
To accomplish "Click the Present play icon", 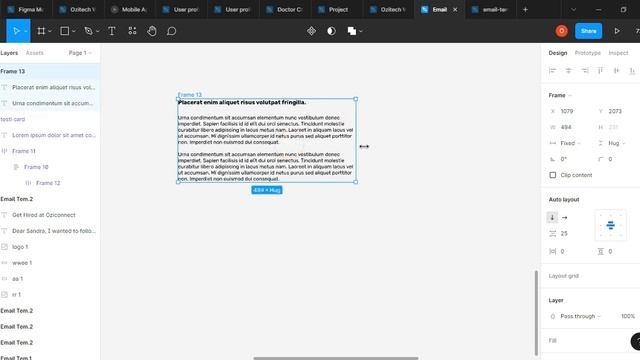I will 617,31.
